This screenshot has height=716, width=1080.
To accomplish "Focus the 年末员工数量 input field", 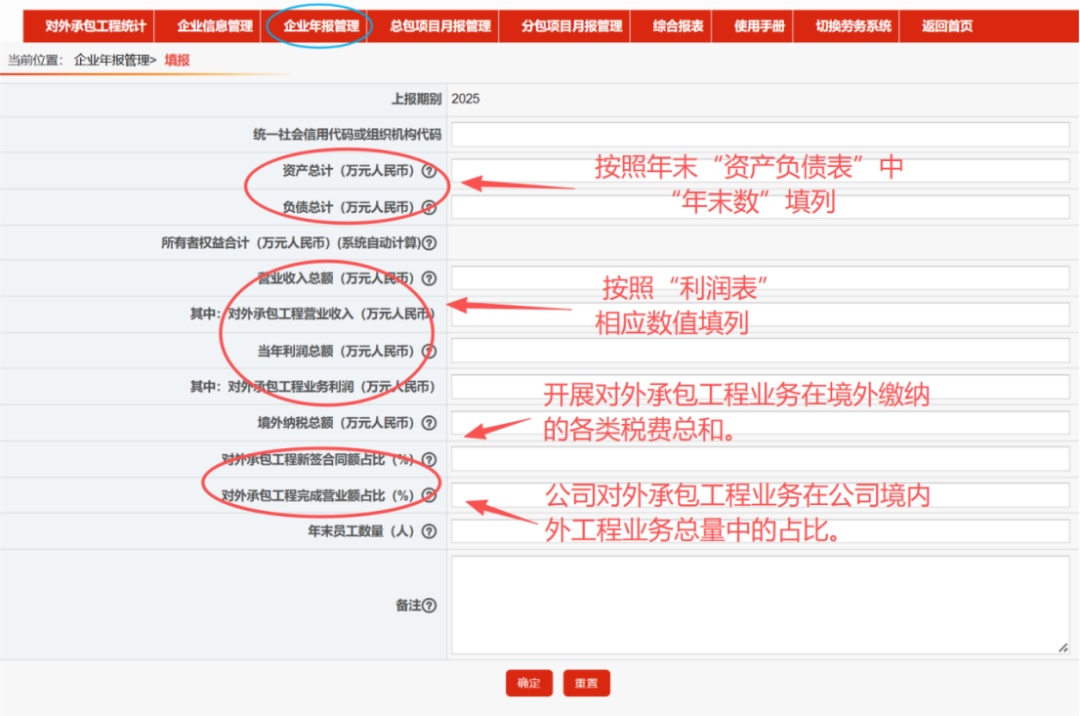I will pyautogui.click(x=760, y=532).
